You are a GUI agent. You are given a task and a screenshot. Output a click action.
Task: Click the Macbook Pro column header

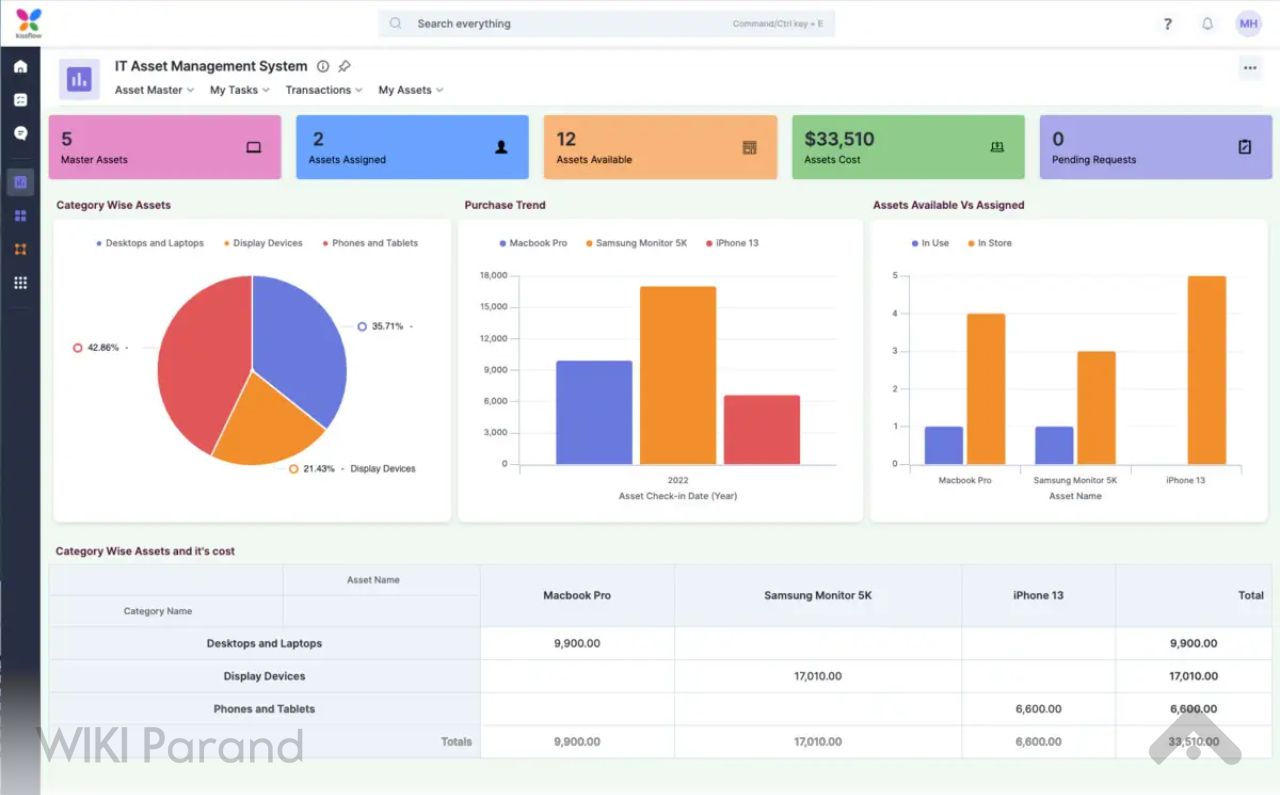577,595
